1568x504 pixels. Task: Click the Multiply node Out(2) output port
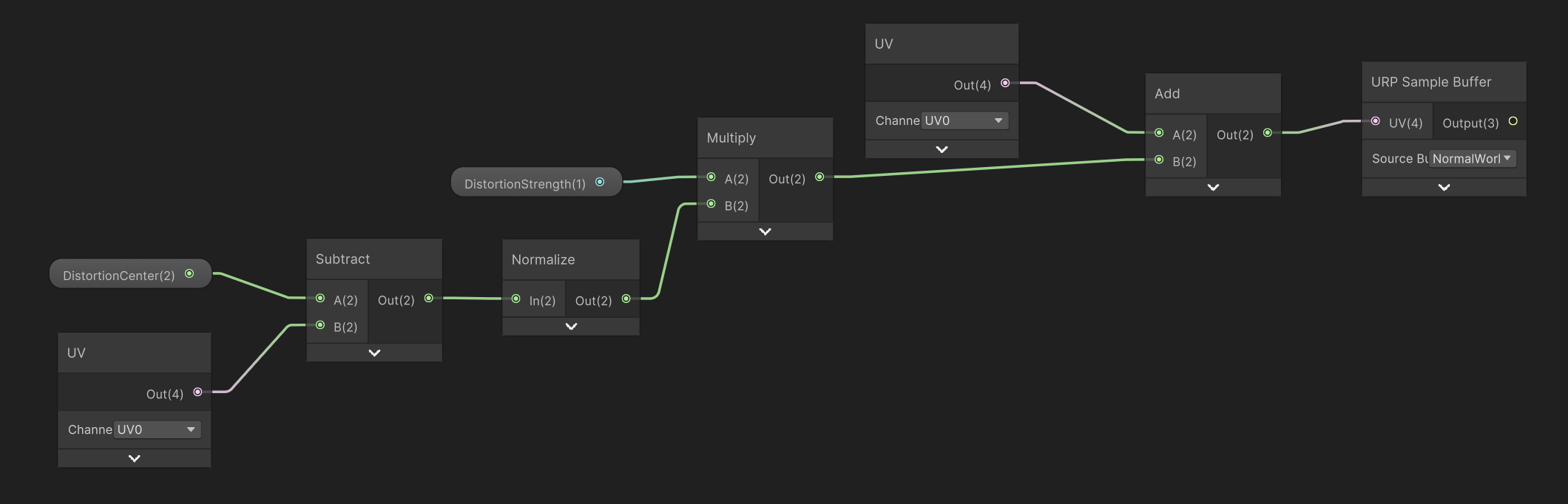820,177
